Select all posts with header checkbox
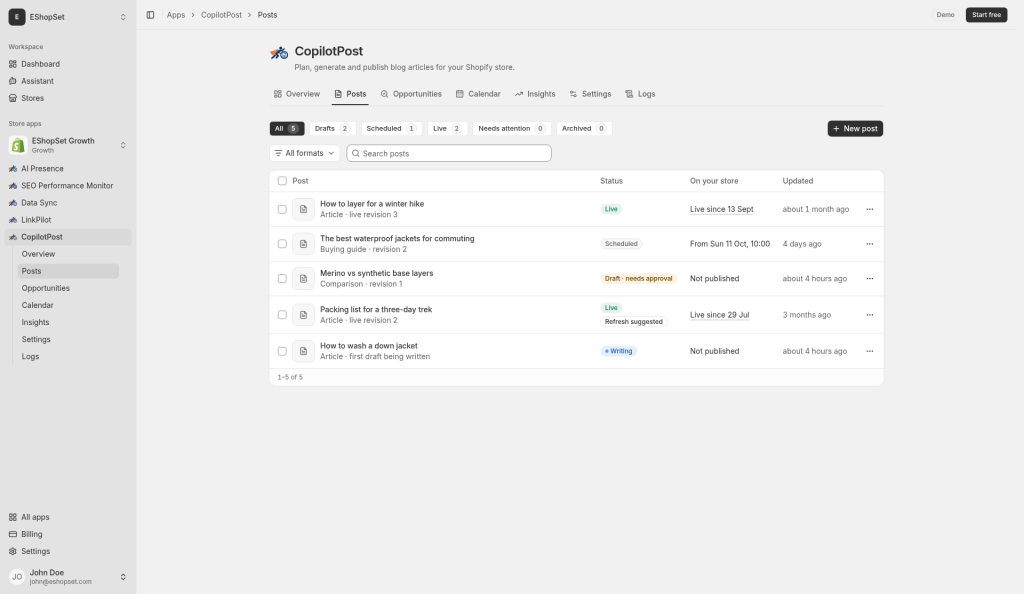This screenshot has height=594, width=1024. click(282, 181)
